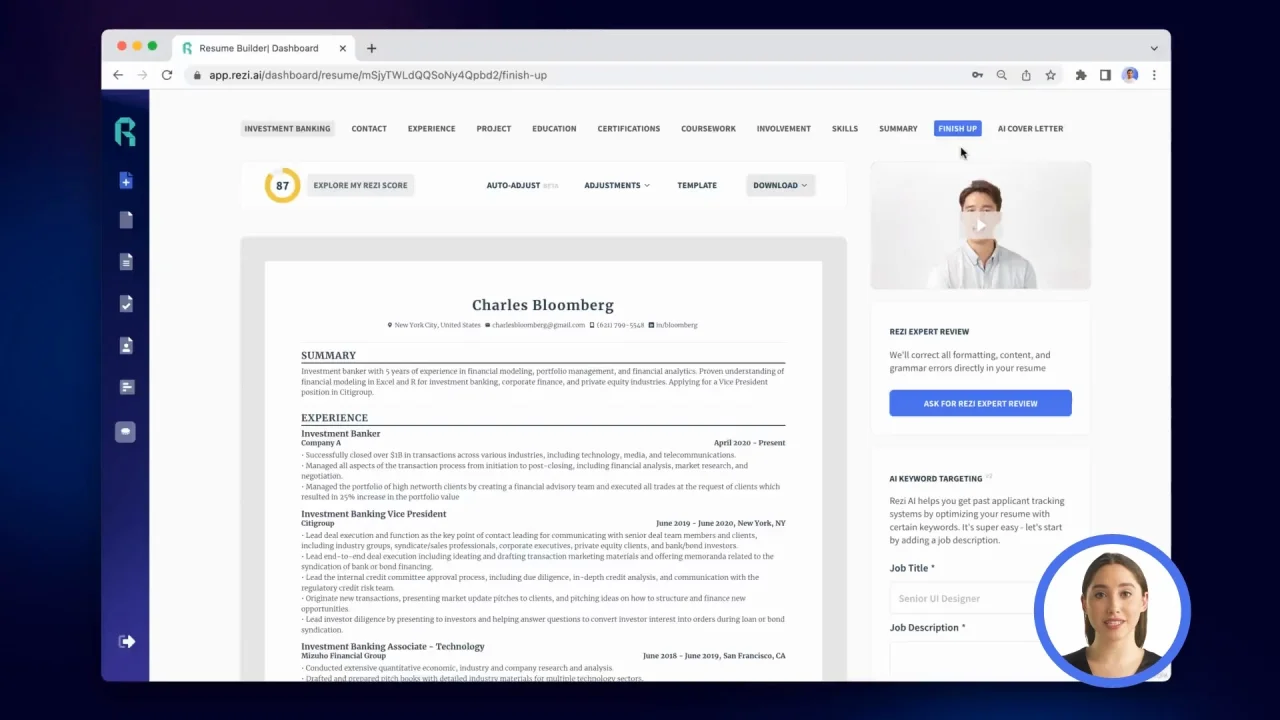Click the name Charles Bloomberg on resume
Screen dimensions: 1280x720
543,305
